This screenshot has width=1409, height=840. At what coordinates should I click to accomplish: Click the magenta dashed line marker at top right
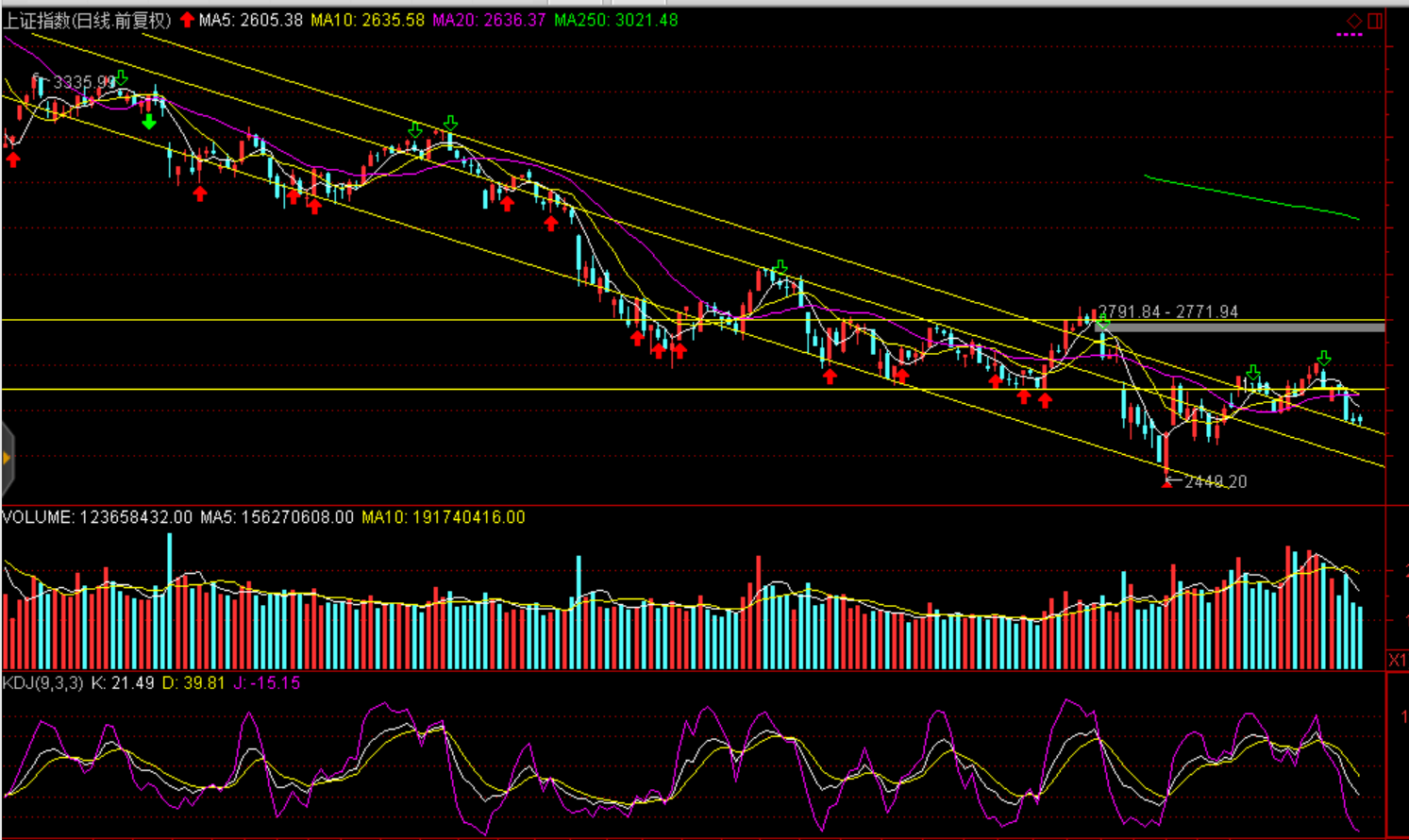coord(1350,35)
